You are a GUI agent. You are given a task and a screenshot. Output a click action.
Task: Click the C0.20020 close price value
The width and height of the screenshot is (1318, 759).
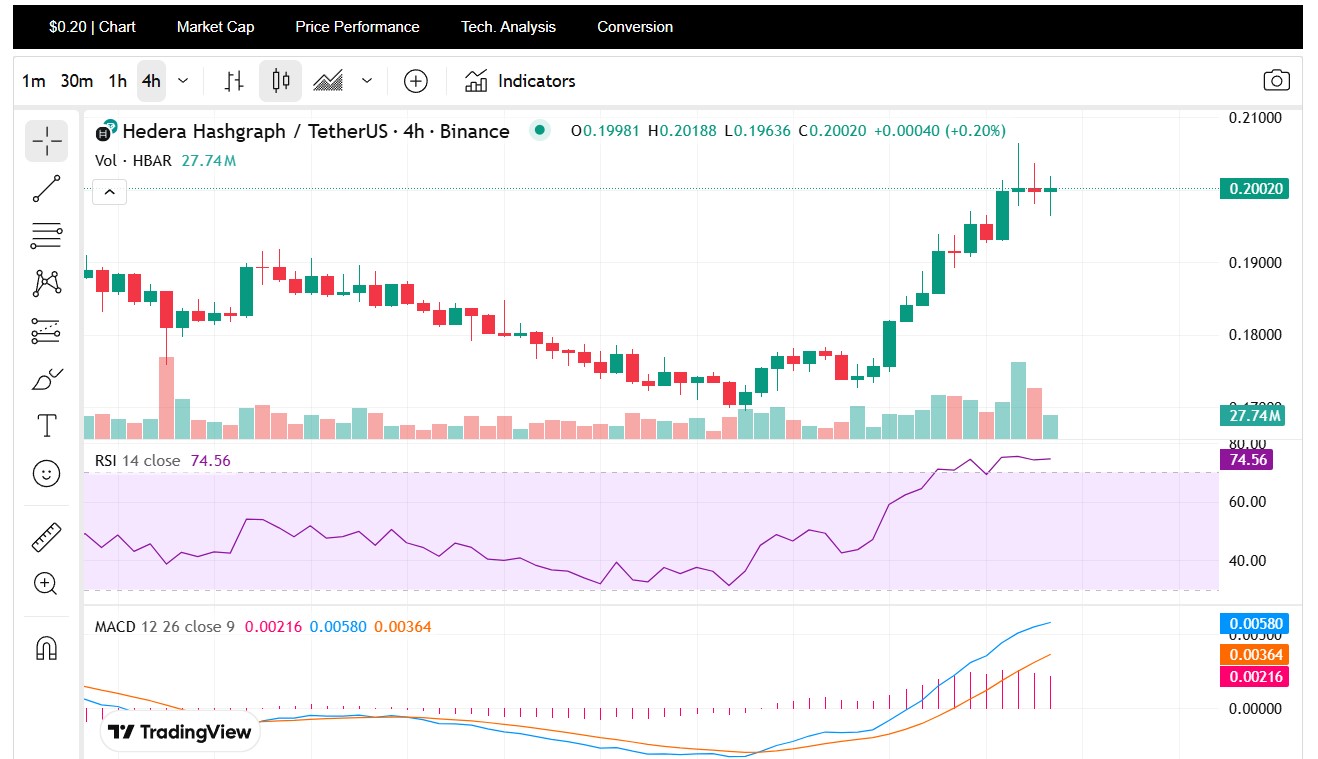[832, 131]
